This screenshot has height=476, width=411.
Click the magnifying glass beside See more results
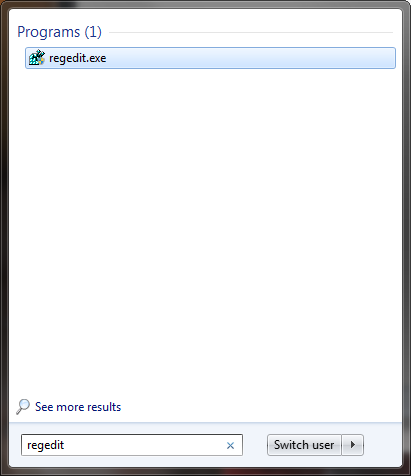[23, 407]
